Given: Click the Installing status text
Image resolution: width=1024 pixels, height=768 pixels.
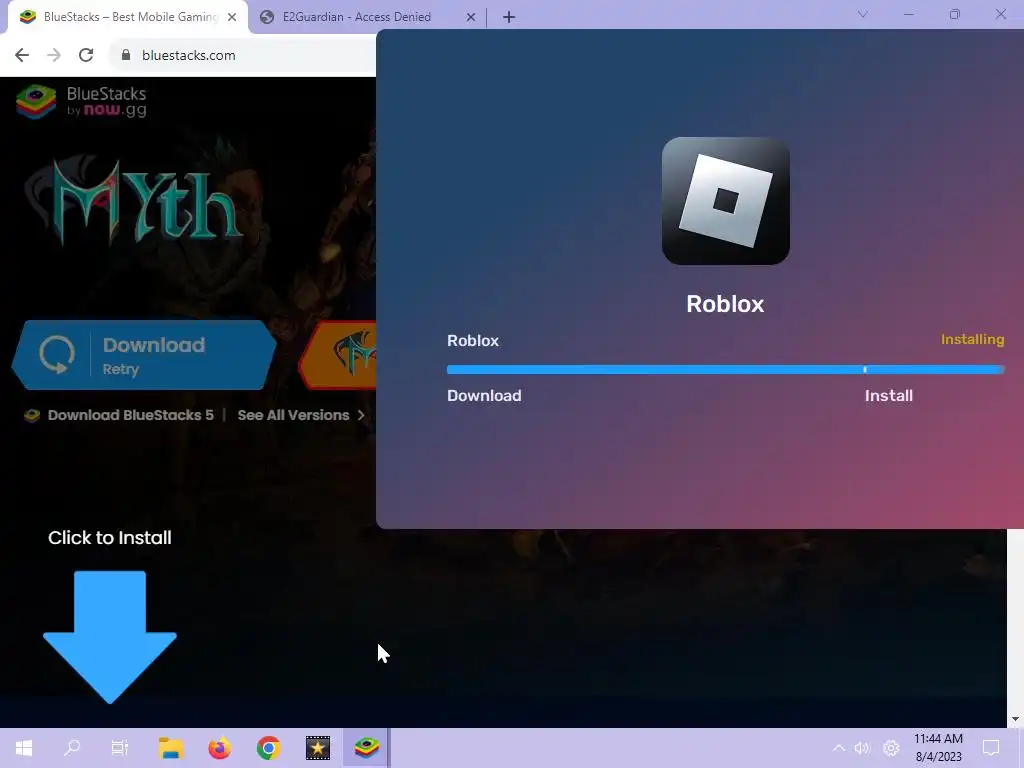Looking at the screenshot, I should coord(972,339).
